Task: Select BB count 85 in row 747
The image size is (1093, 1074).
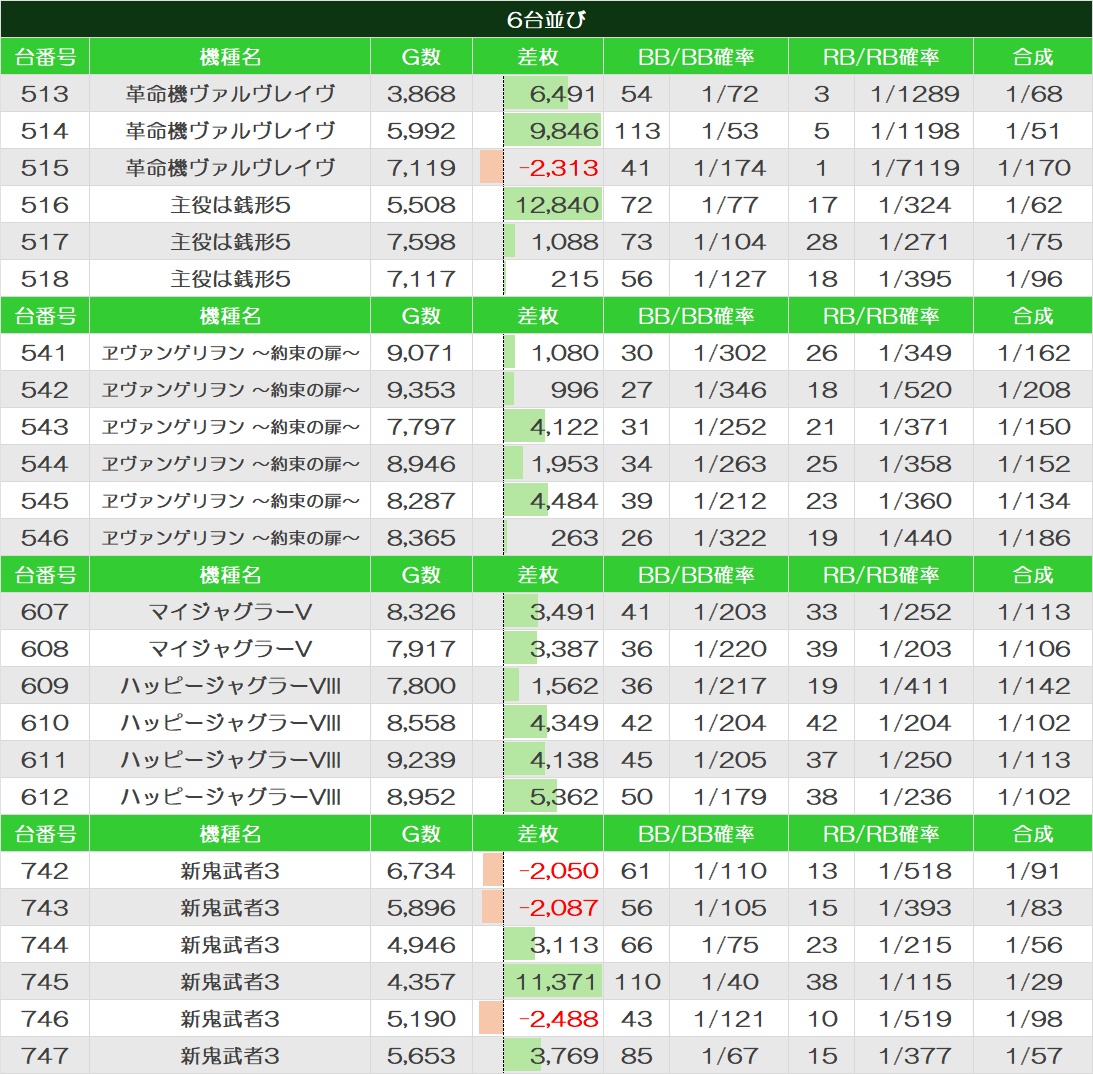Action: pos(636,1054)
